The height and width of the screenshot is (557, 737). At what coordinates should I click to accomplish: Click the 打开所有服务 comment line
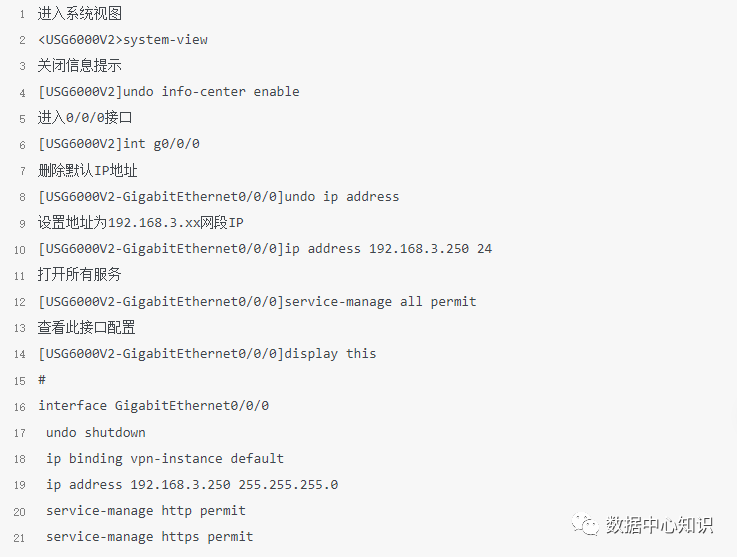(80, 275)
